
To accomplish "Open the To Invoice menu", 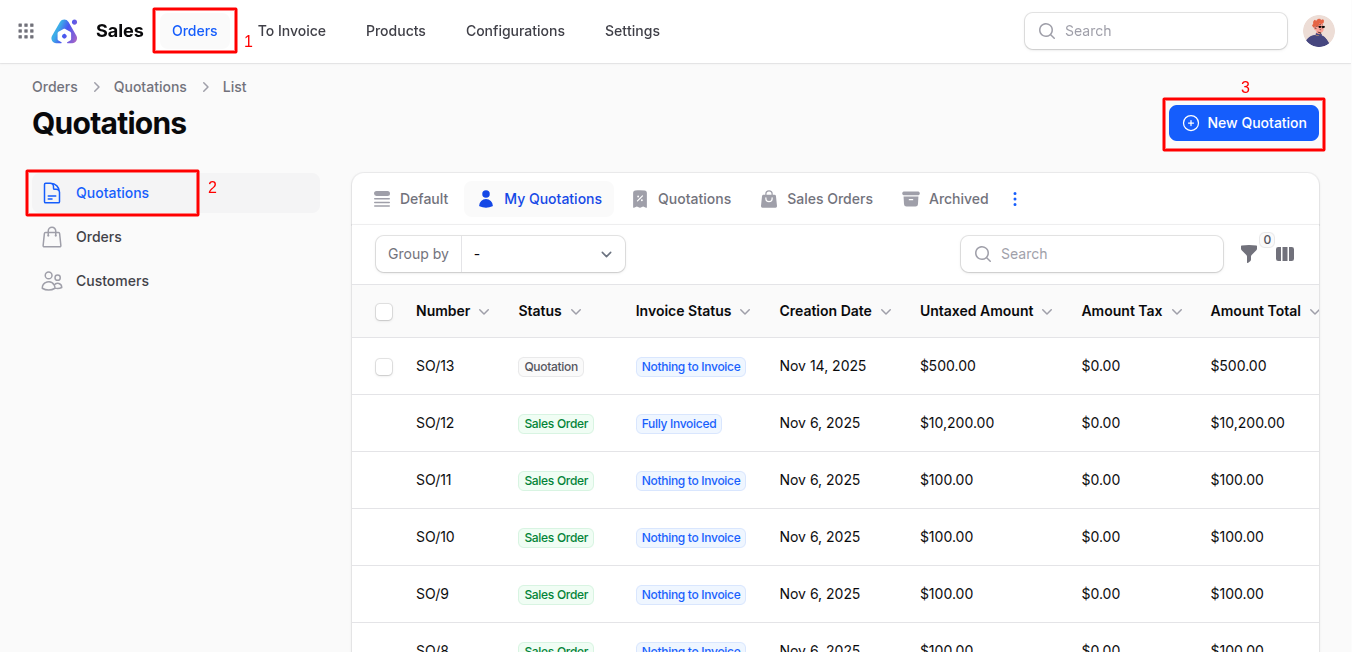I will coord(291,31).
